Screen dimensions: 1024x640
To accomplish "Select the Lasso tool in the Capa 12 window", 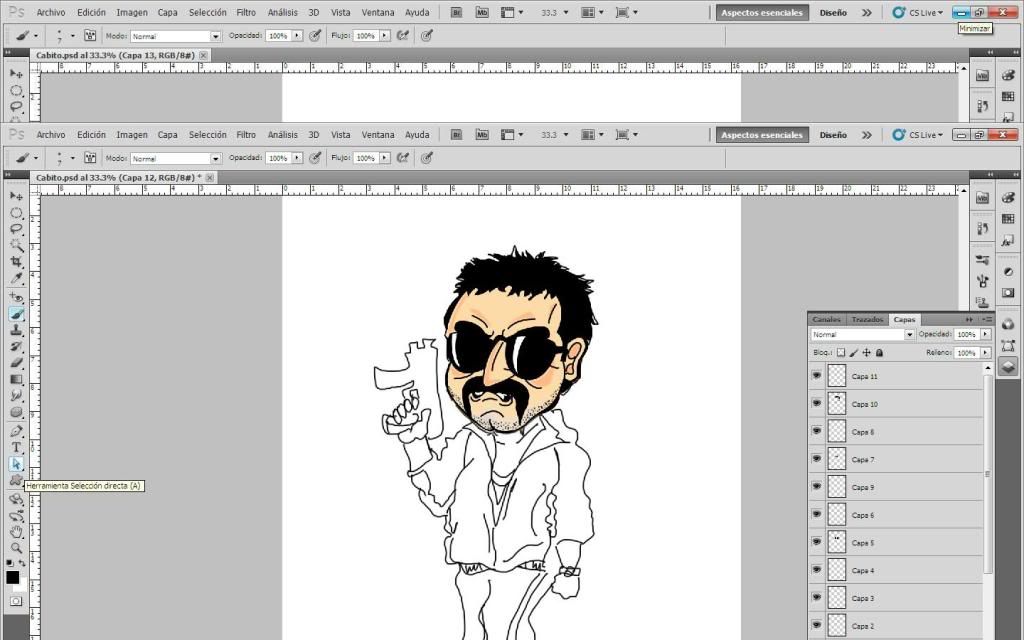I will tap(16, 229).
